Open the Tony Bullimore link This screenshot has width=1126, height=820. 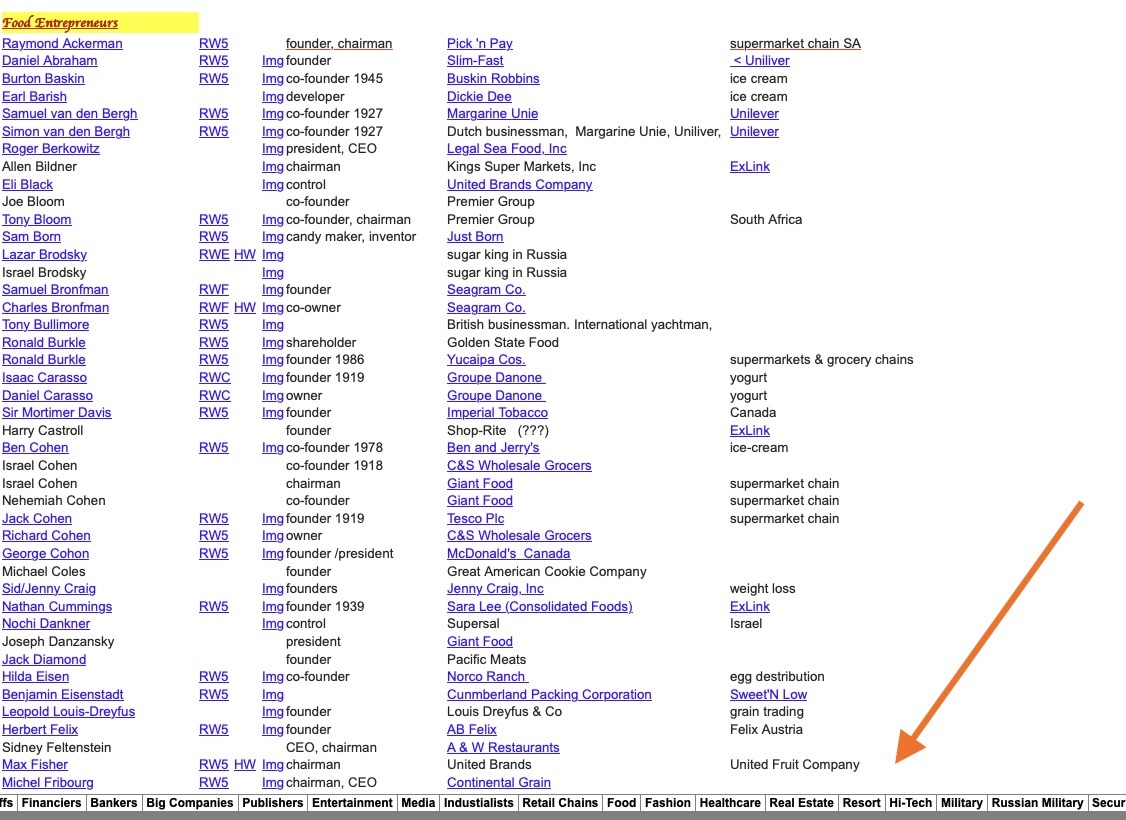[45, 325]
